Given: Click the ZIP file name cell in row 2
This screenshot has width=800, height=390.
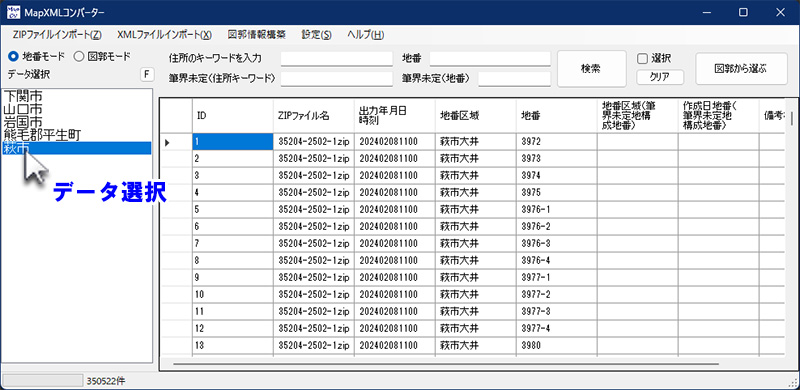Looking at the screenshot, I should point(314,159).
